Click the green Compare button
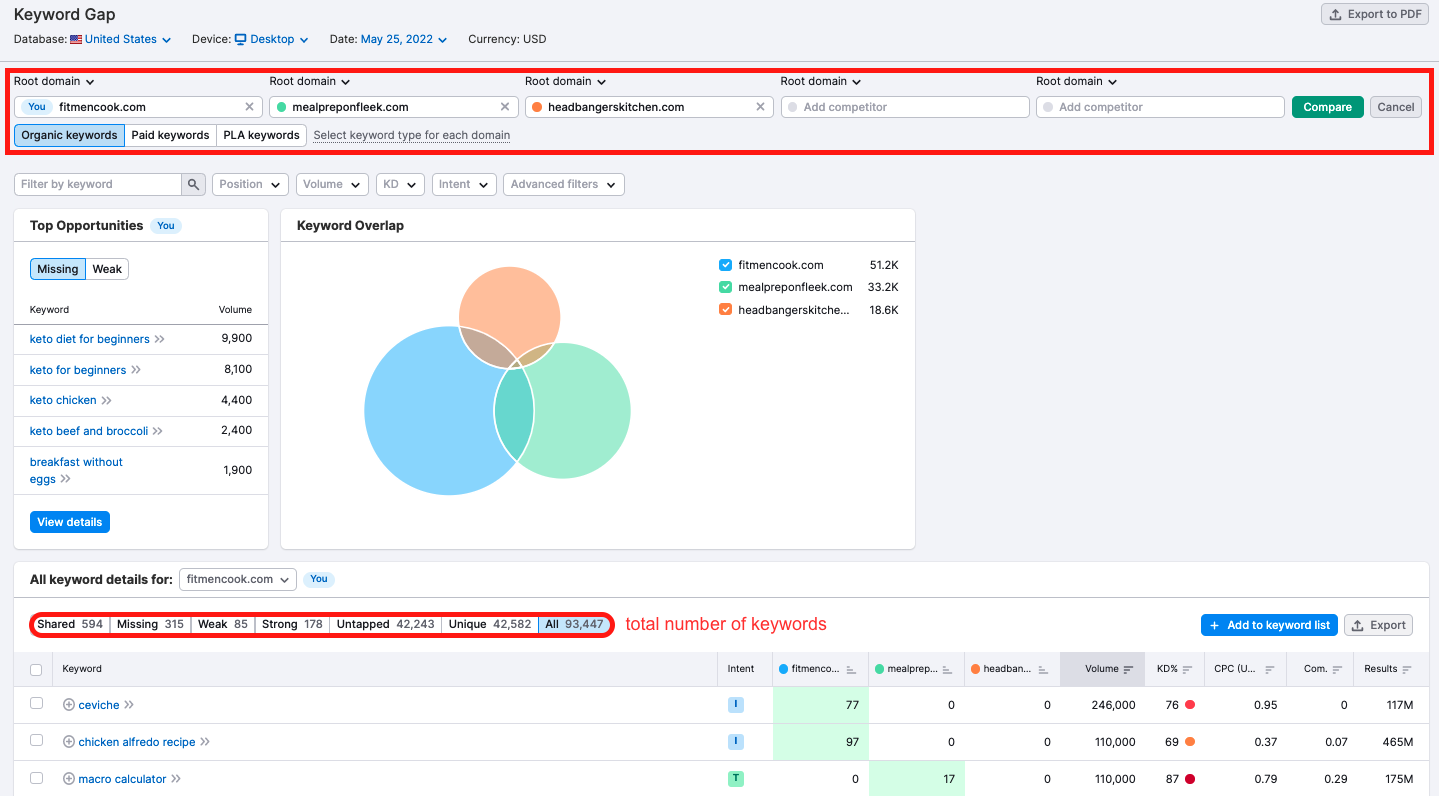This screenshot has width=1439, height=796. [1327, 107]
